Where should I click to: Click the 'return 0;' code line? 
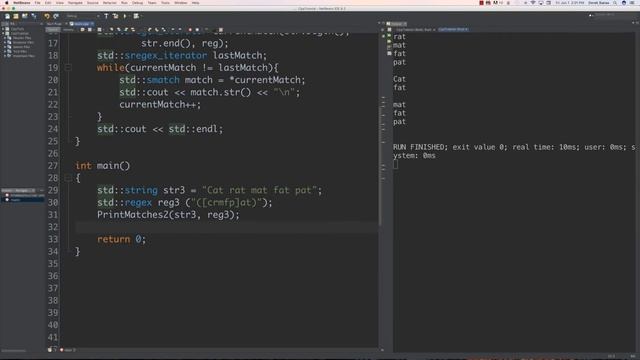pos(121,239)
